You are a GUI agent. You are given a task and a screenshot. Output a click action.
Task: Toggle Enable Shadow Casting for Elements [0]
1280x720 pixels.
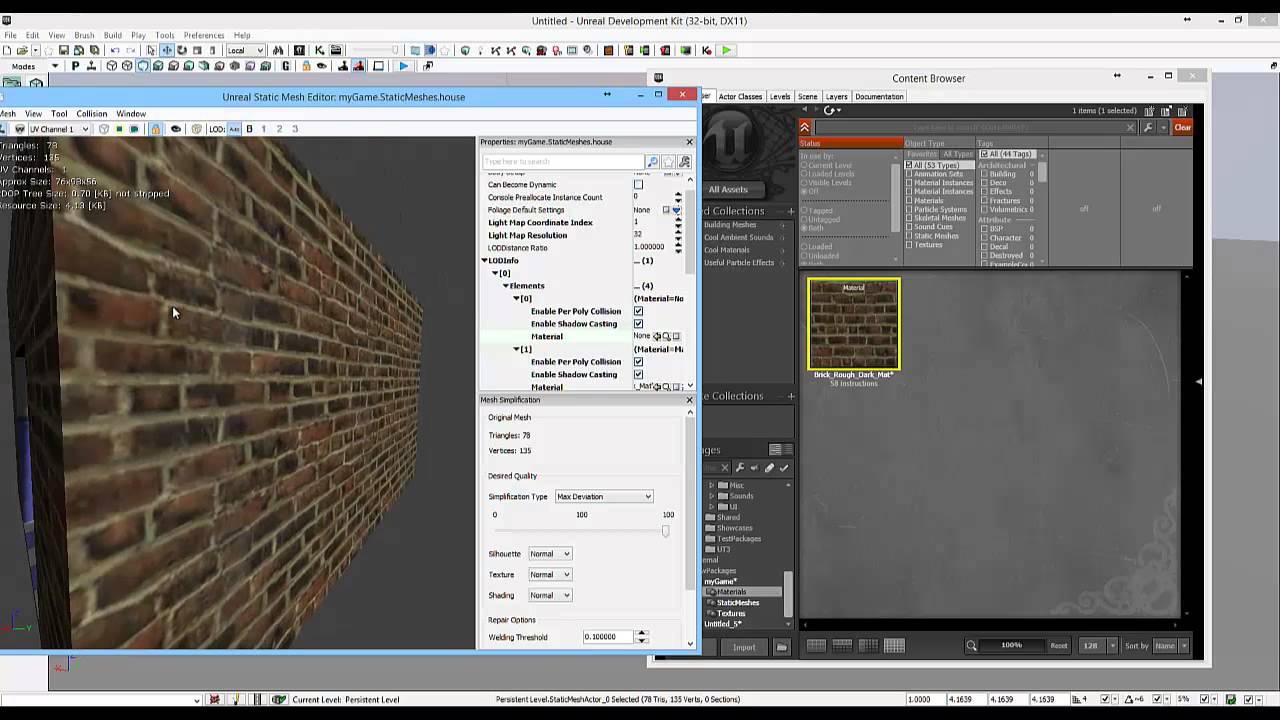(x=638, y=324)
